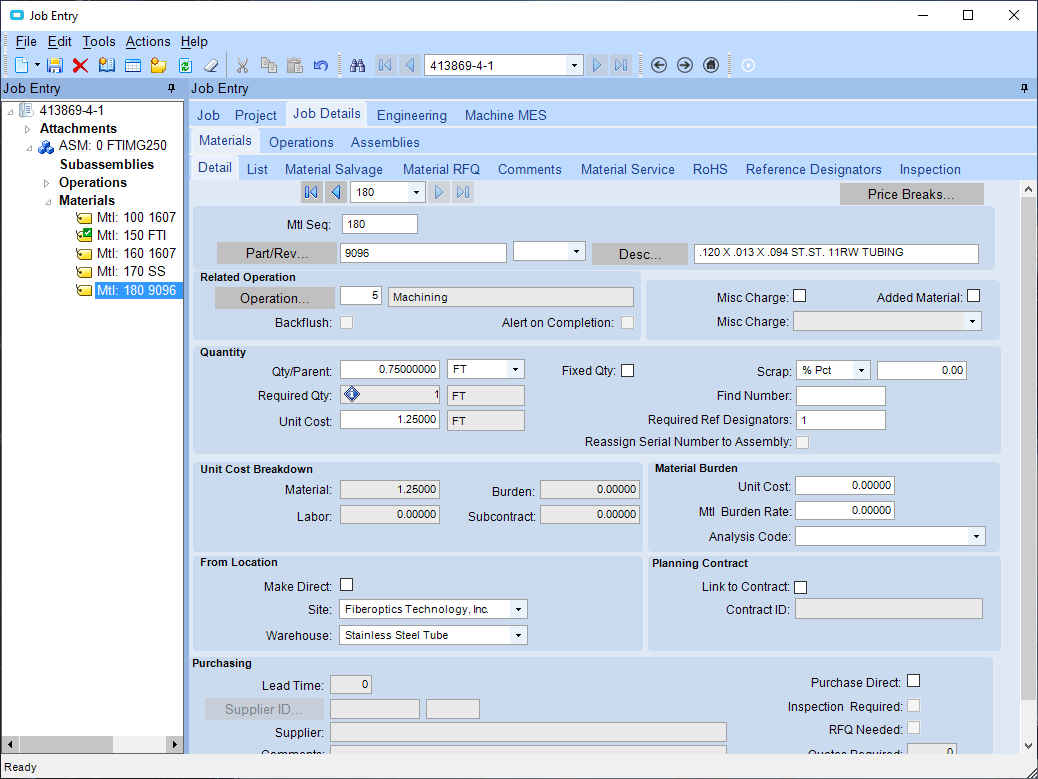Click the Undo arrow icon
The height and width of the screenshot is (779, 1038).
pyautogui.click(x=320, y=65)
